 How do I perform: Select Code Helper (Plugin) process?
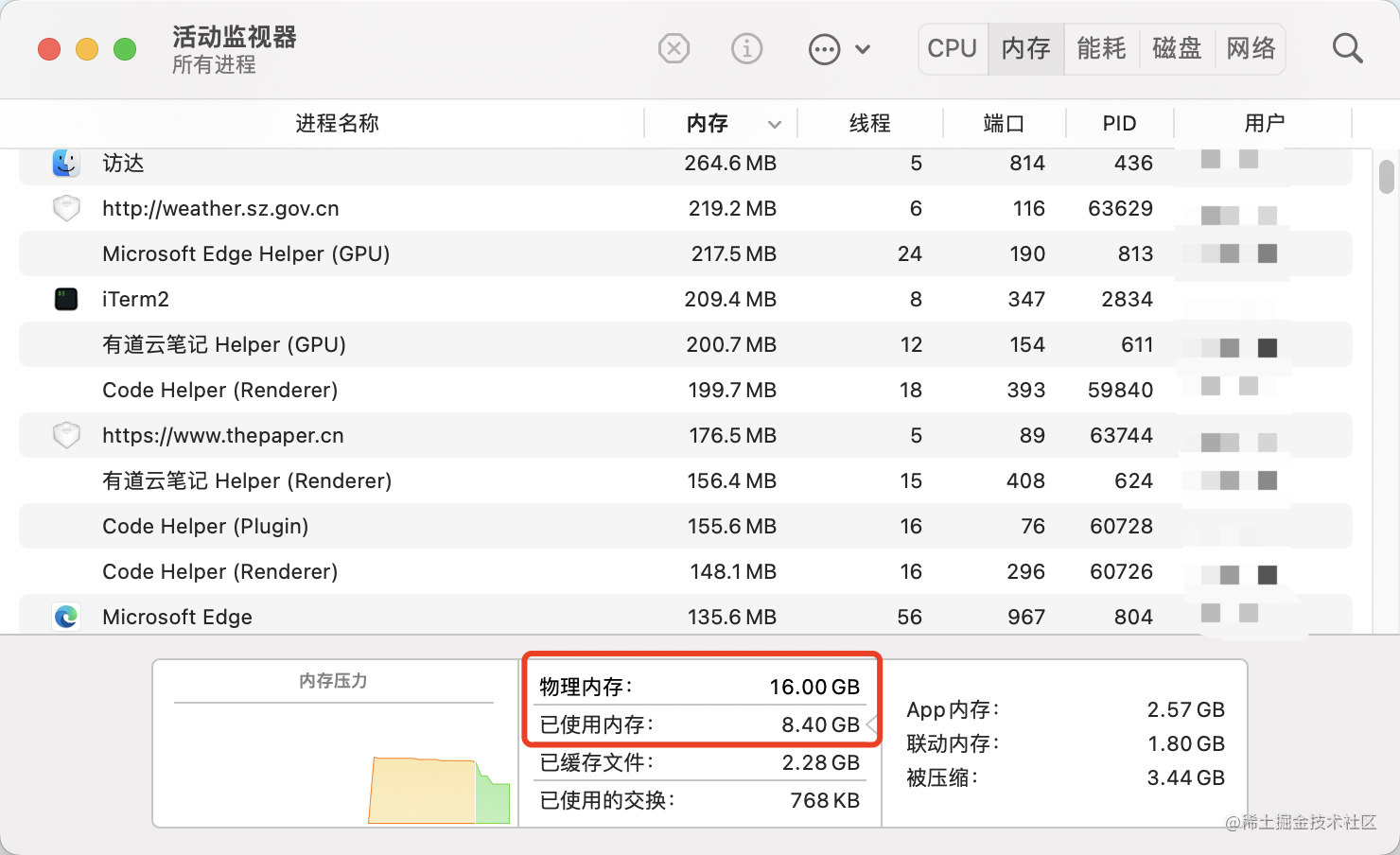click(x=205, y=526)
